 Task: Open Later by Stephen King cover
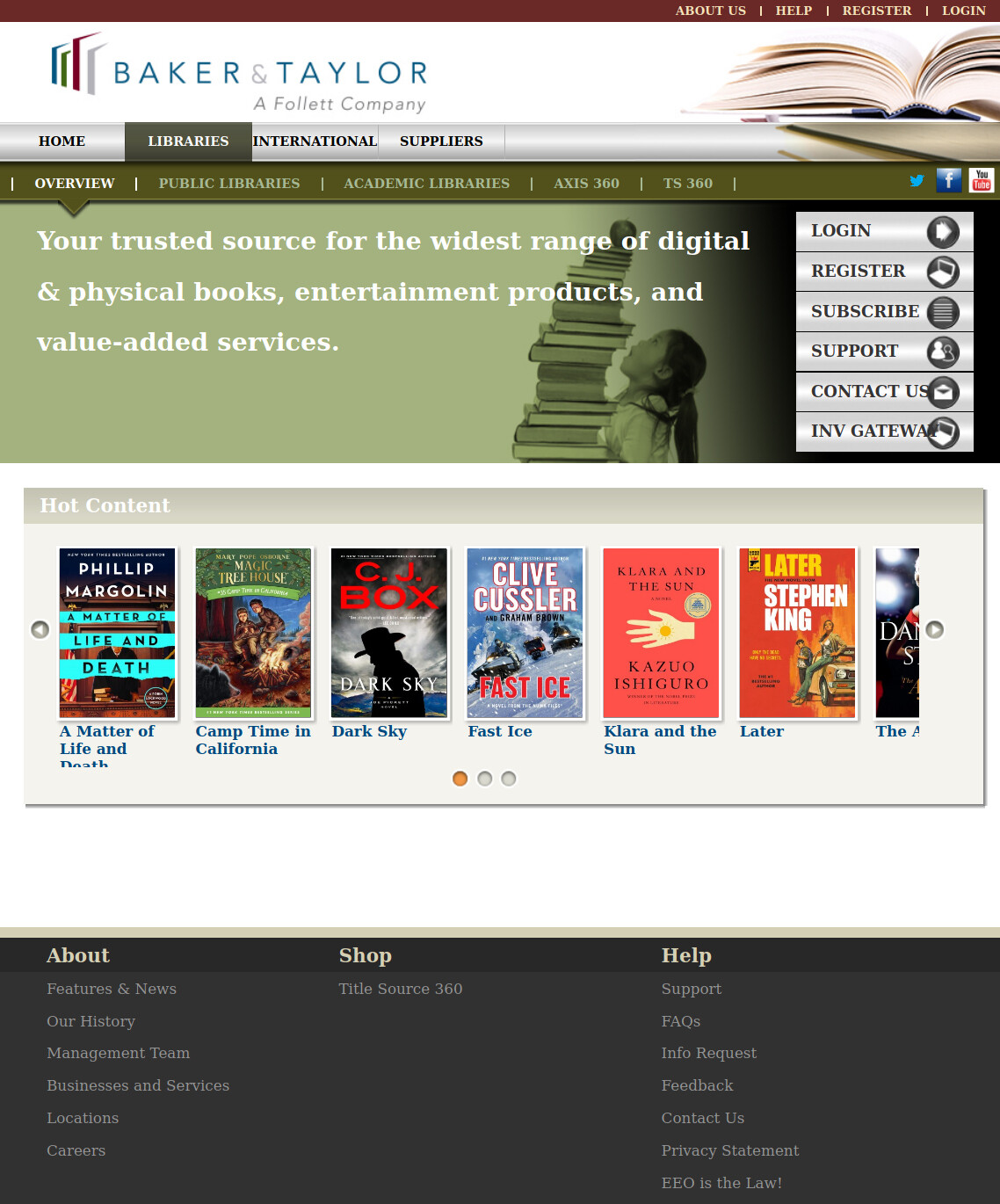[797, 633]
